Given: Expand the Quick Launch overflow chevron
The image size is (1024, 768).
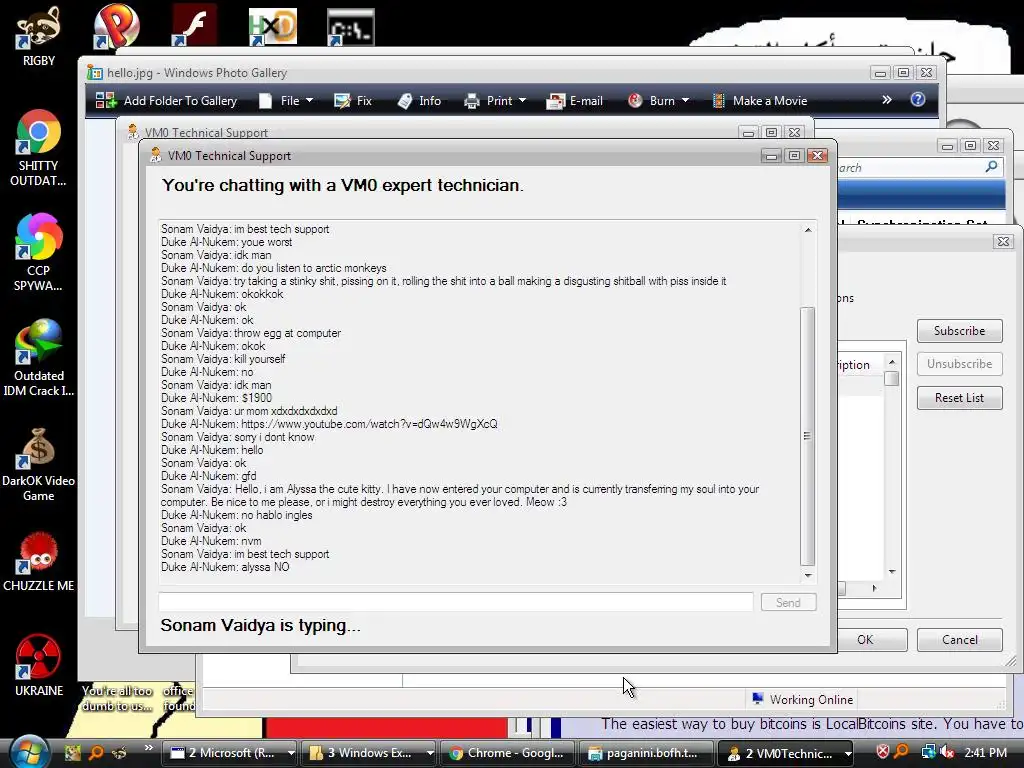Looking at the screenshot, I should (148, 748).
